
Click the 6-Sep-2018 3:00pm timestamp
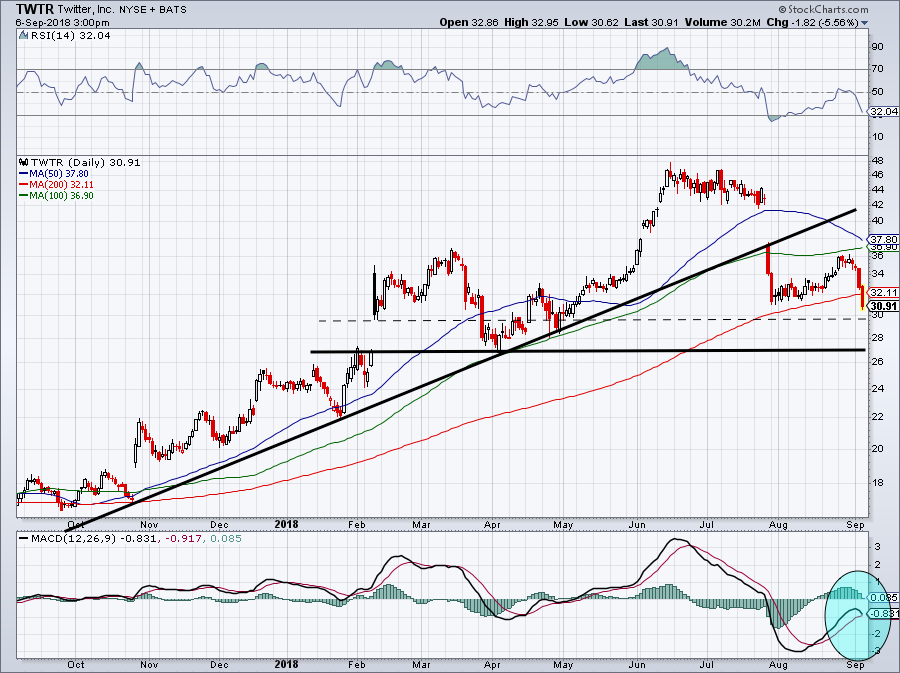click(63, 23)
